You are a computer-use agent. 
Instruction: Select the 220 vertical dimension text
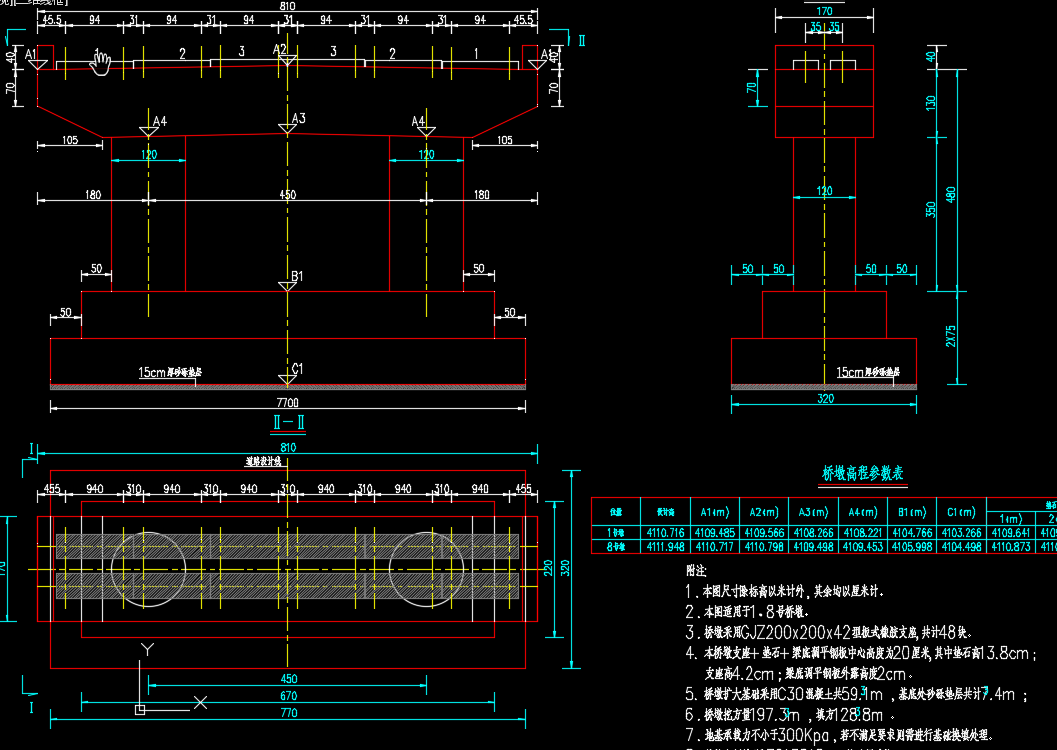point(548,569)
